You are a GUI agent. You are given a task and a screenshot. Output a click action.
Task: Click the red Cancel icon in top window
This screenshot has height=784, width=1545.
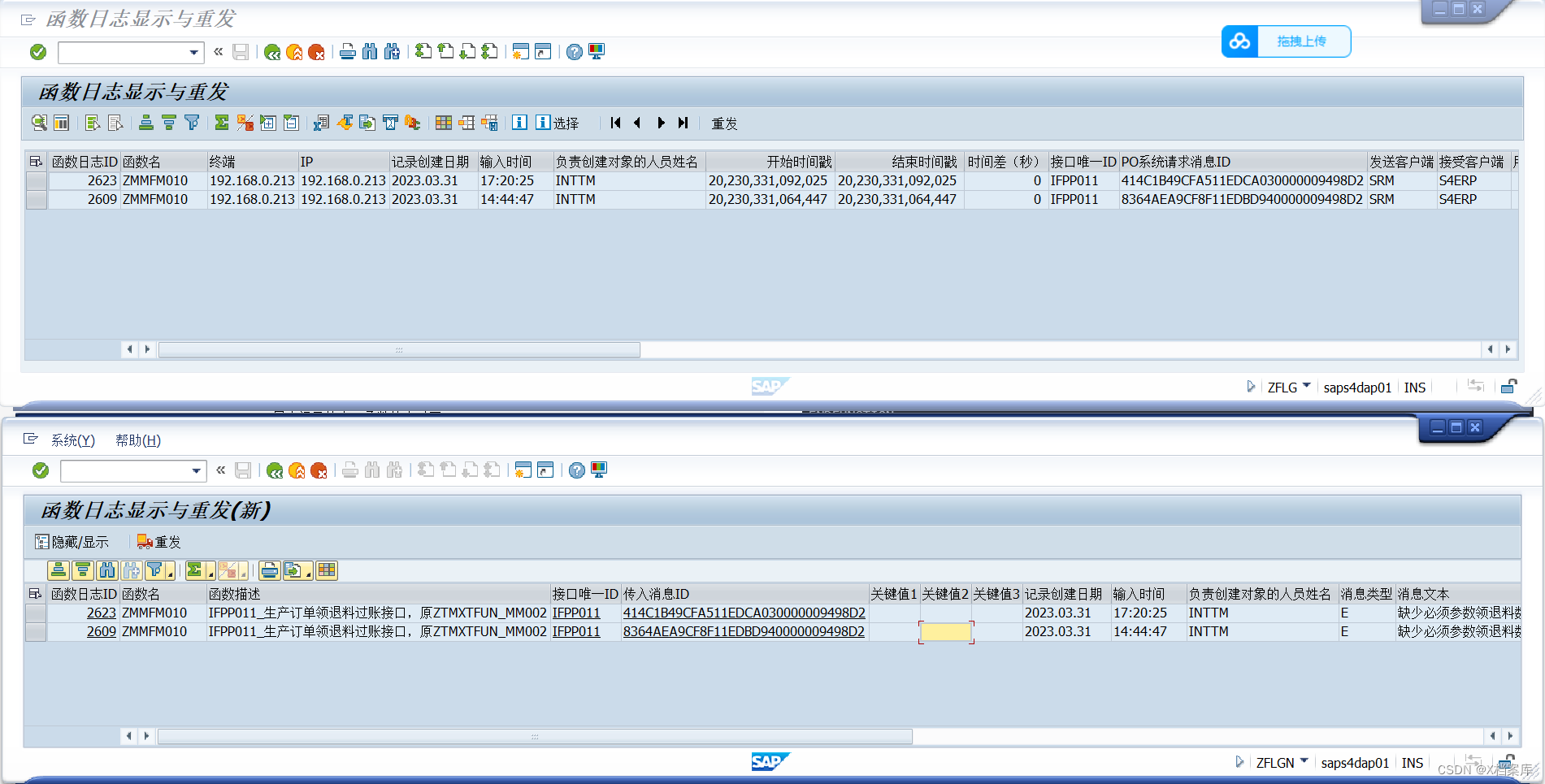316,52
